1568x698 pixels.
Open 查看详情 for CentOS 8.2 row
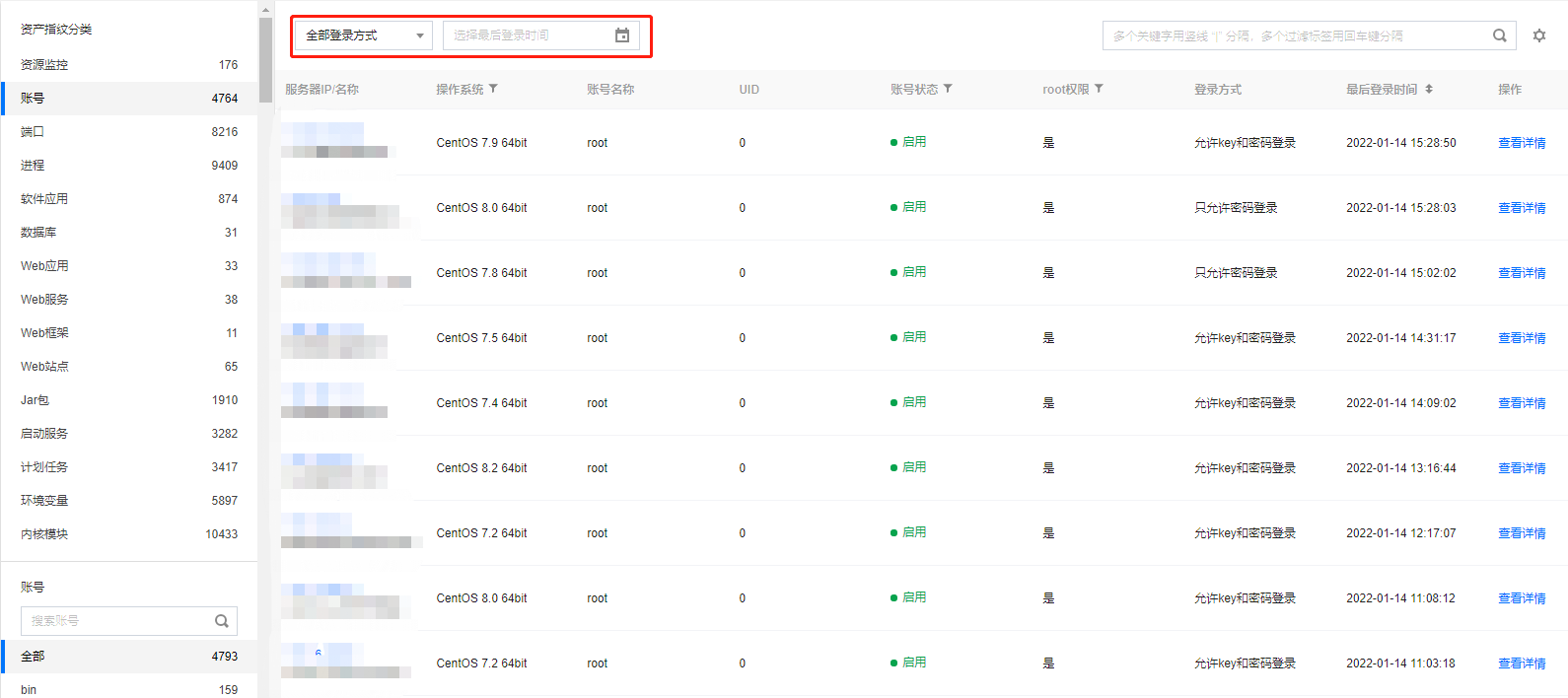1521,468
